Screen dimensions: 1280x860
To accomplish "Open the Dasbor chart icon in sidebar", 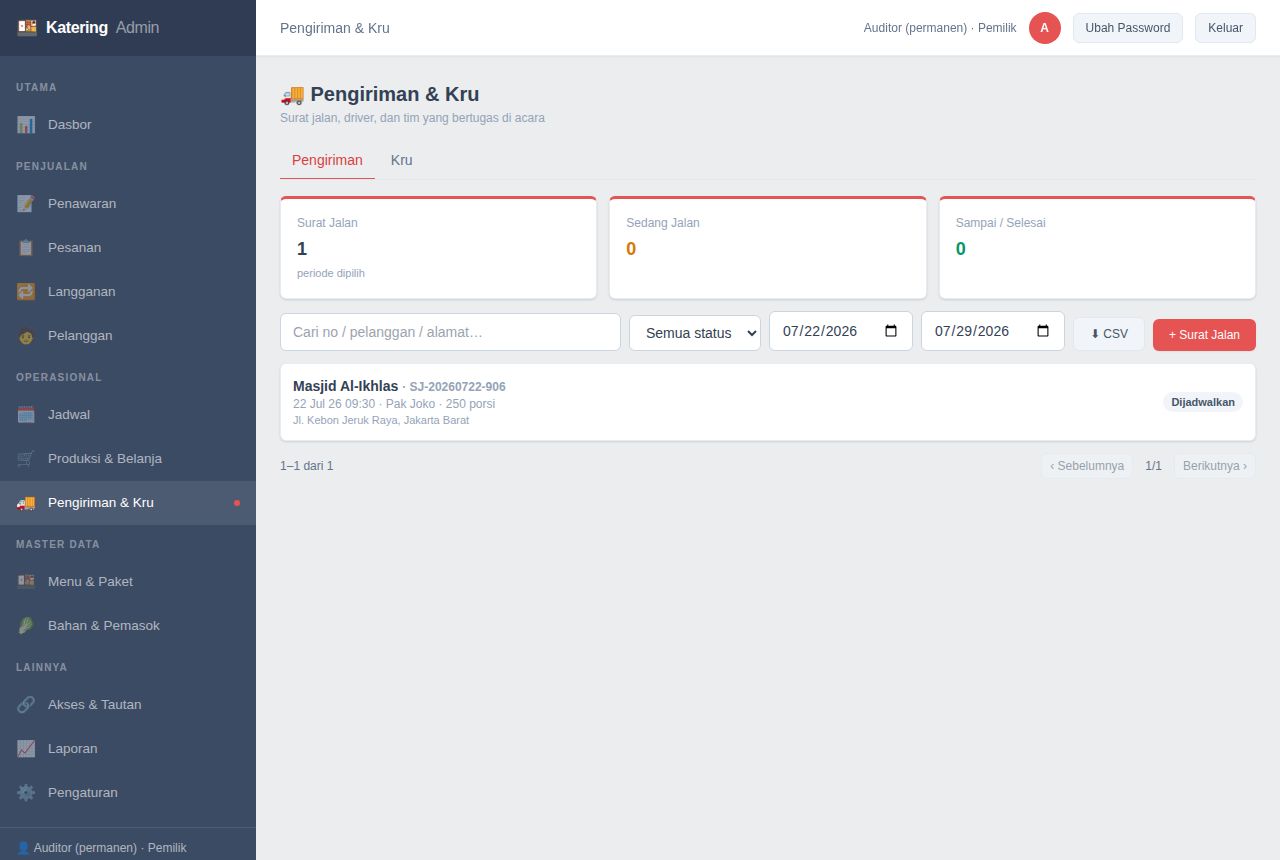I will tap(26, 125).
